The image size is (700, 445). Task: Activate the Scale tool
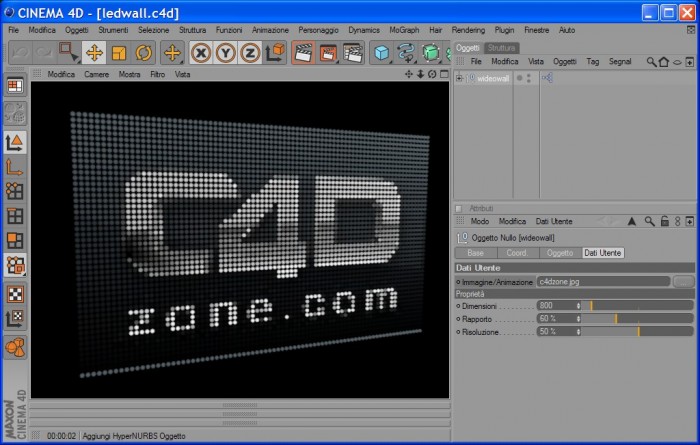point(119,53)
